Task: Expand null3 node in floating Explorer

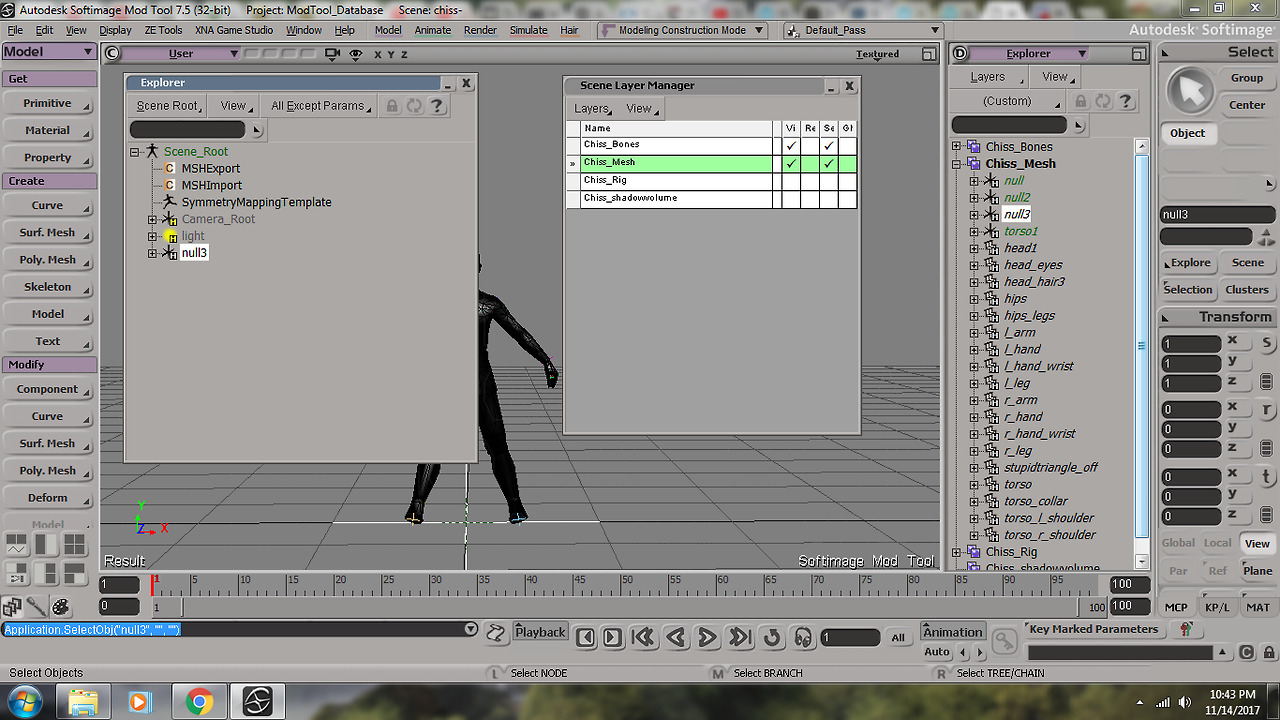Action: click(152, 253)
